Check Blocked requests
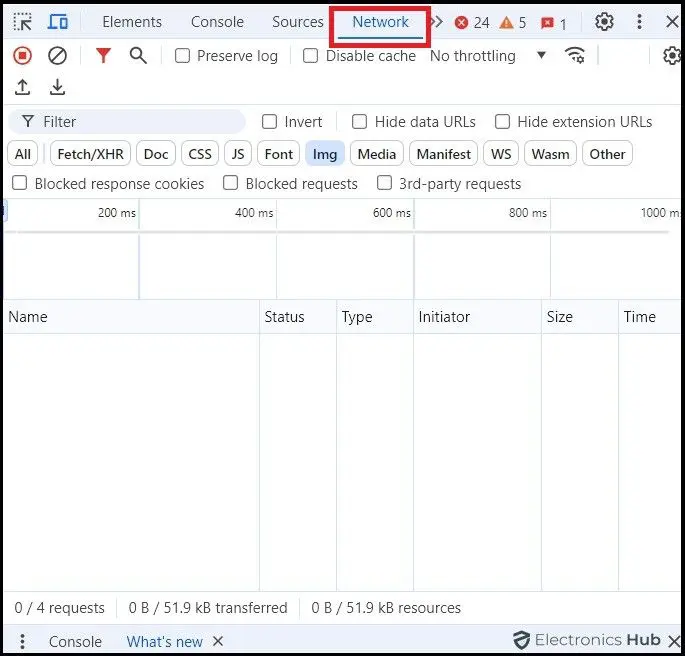 [x=230, y=183]
